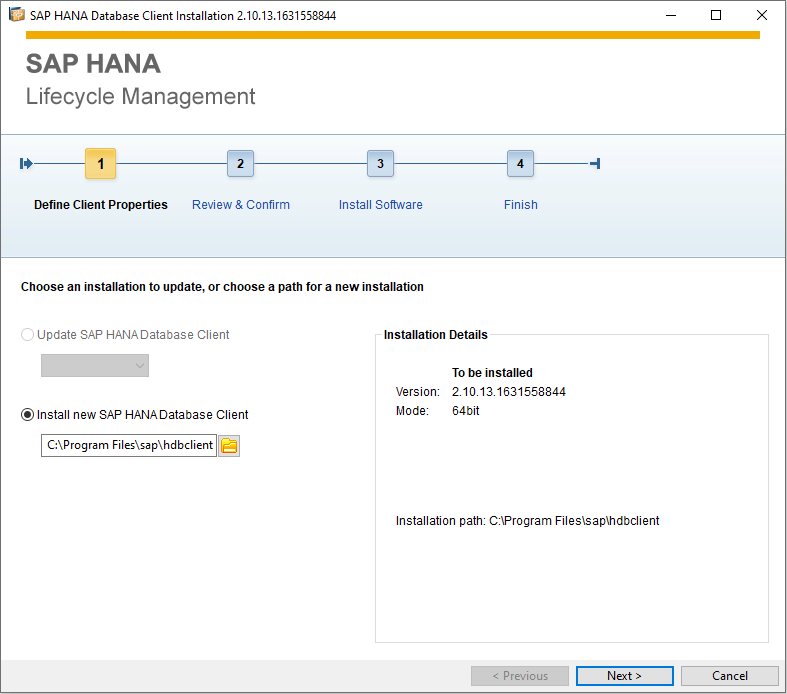Viewport: 787px width, 694px height.
Task: Close the installer window
Action: click(762, 16)
